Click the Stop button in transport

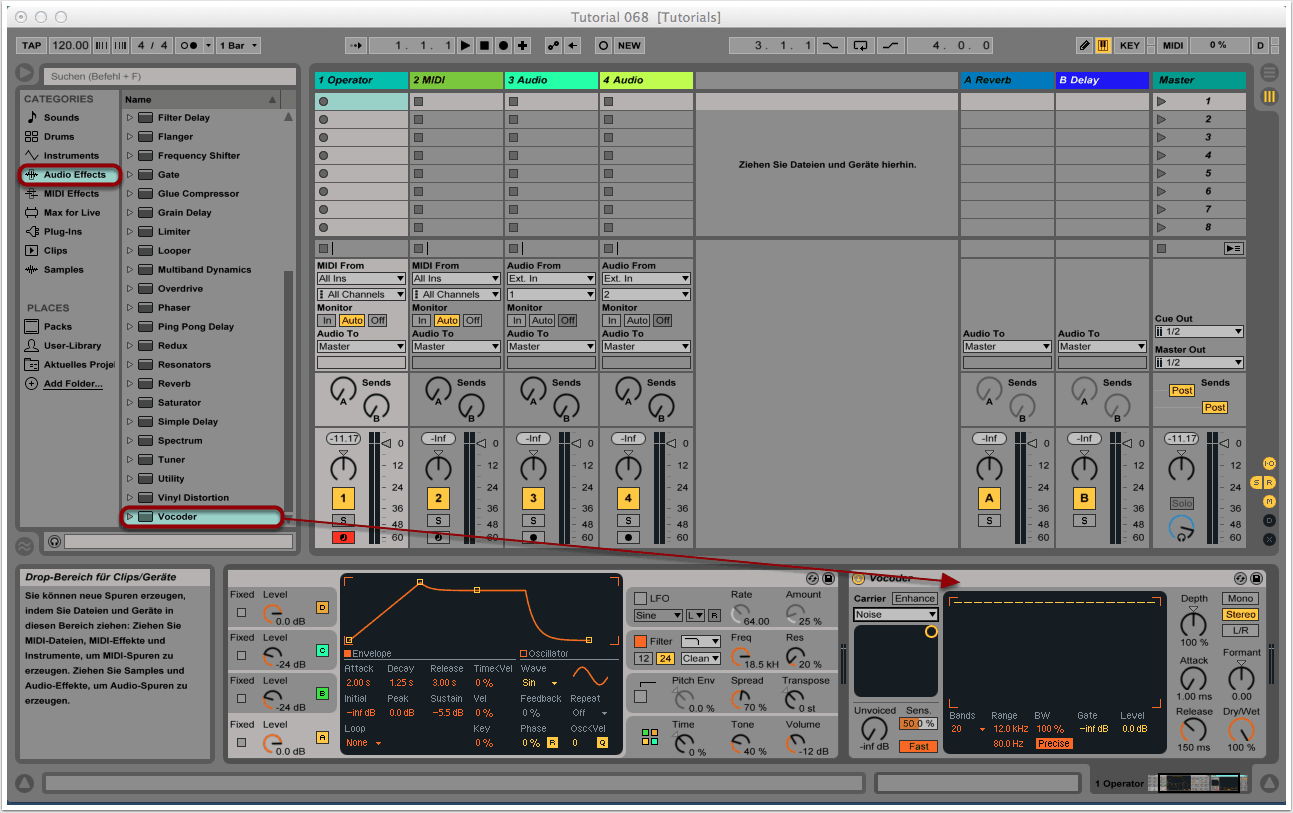click(x=484, y=45)
